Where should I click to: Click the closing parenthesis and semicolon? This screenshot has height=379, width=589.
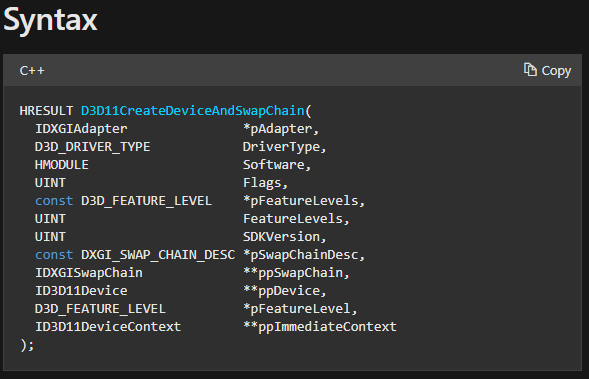coord(27,345)
